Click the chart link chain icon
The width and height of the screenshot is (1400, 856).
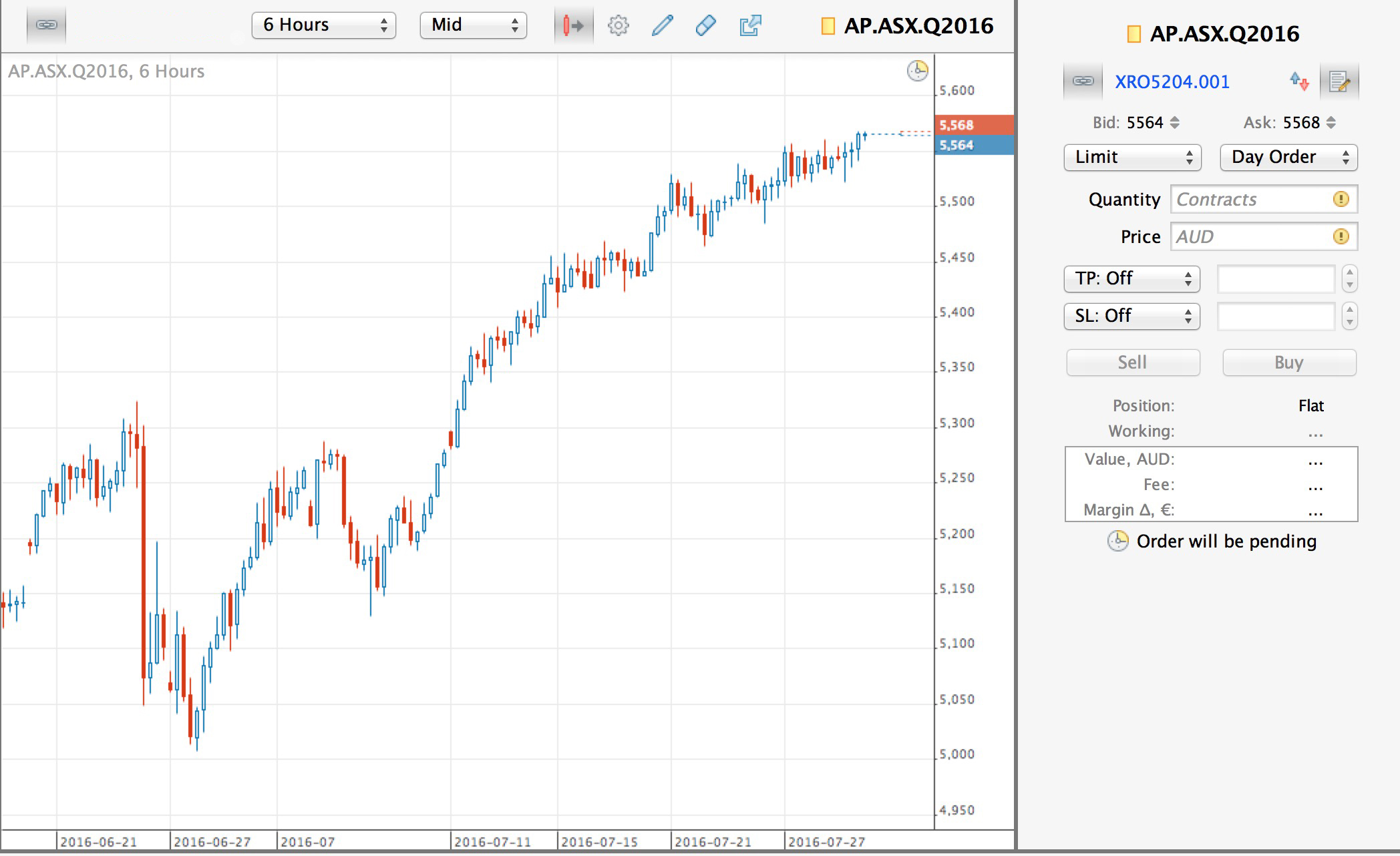[x=46, y=25]
